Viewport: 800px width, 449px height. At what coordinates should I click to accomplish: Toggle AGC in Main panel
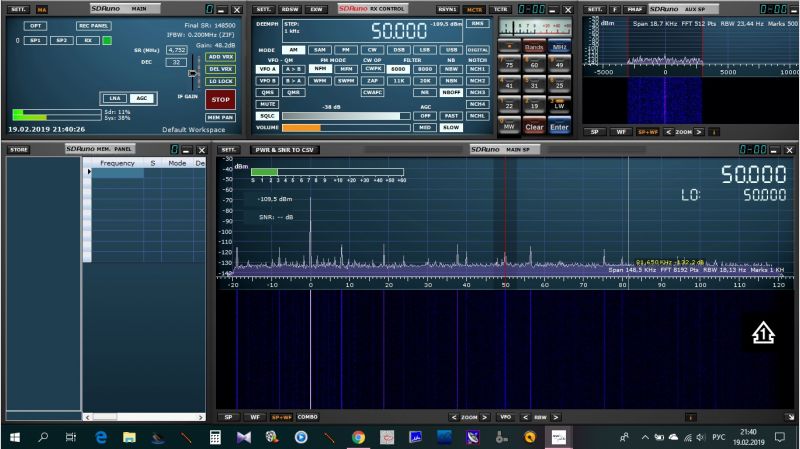(142, 98)
